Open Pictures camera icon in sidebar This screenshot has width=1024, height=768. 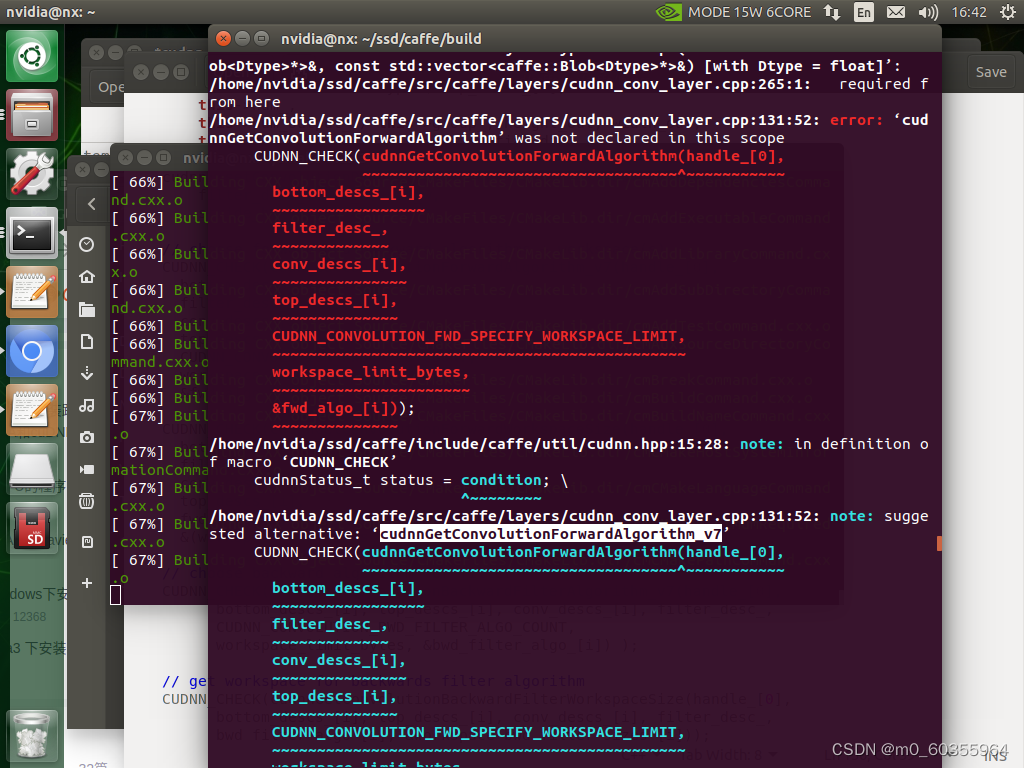[x=87, y=438]
